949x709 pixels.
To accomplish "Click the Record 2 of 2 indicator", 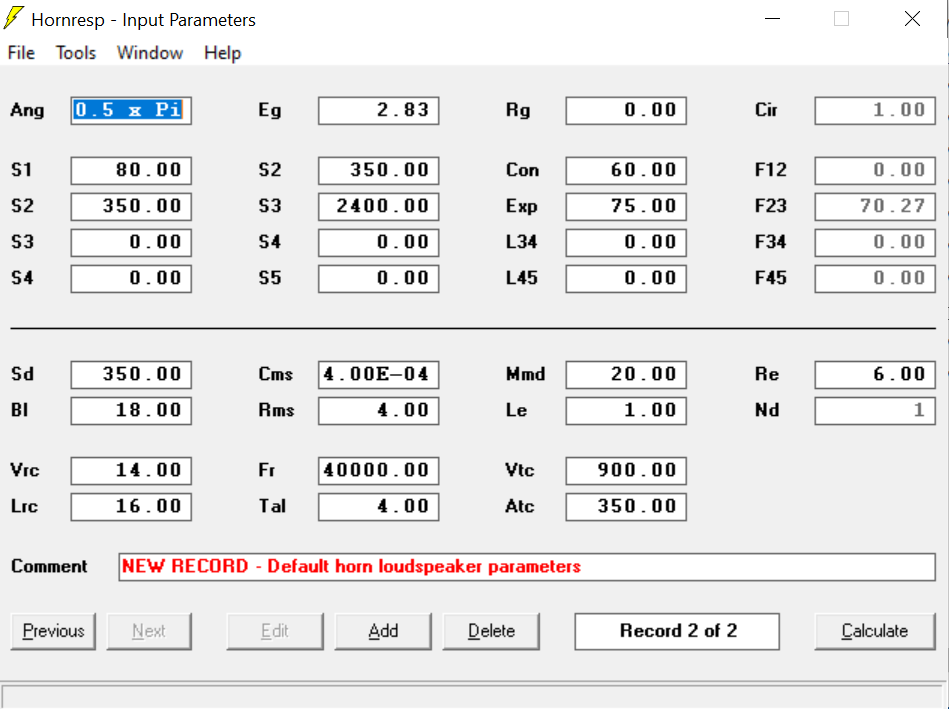I will click(677, 632).
